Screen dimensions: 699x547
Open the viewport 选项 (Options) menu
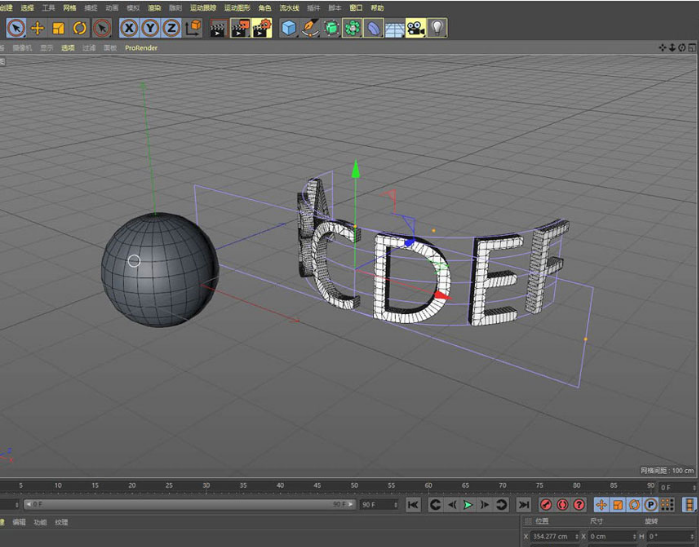point(68,48)
